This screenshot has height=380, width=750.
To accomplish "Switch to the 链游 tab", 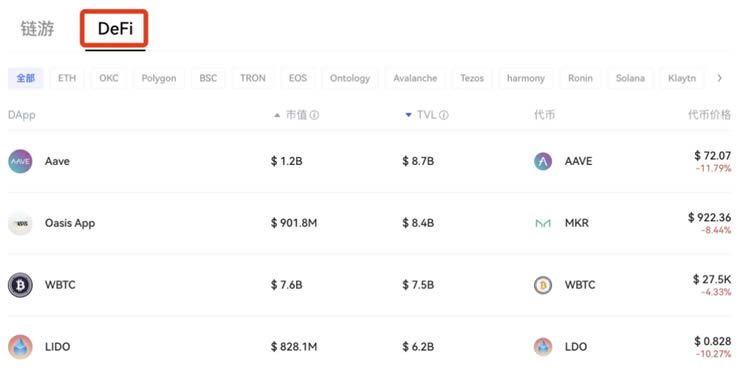I will pyautogui.click(x=37, y=29).
